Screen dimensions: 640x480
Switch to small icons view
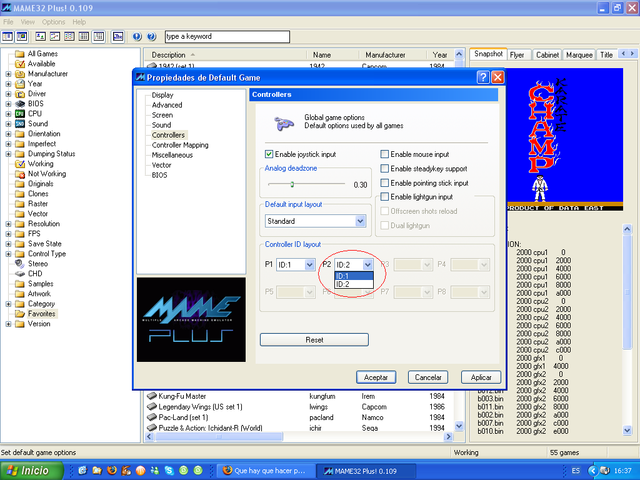[x=55, y=37]
